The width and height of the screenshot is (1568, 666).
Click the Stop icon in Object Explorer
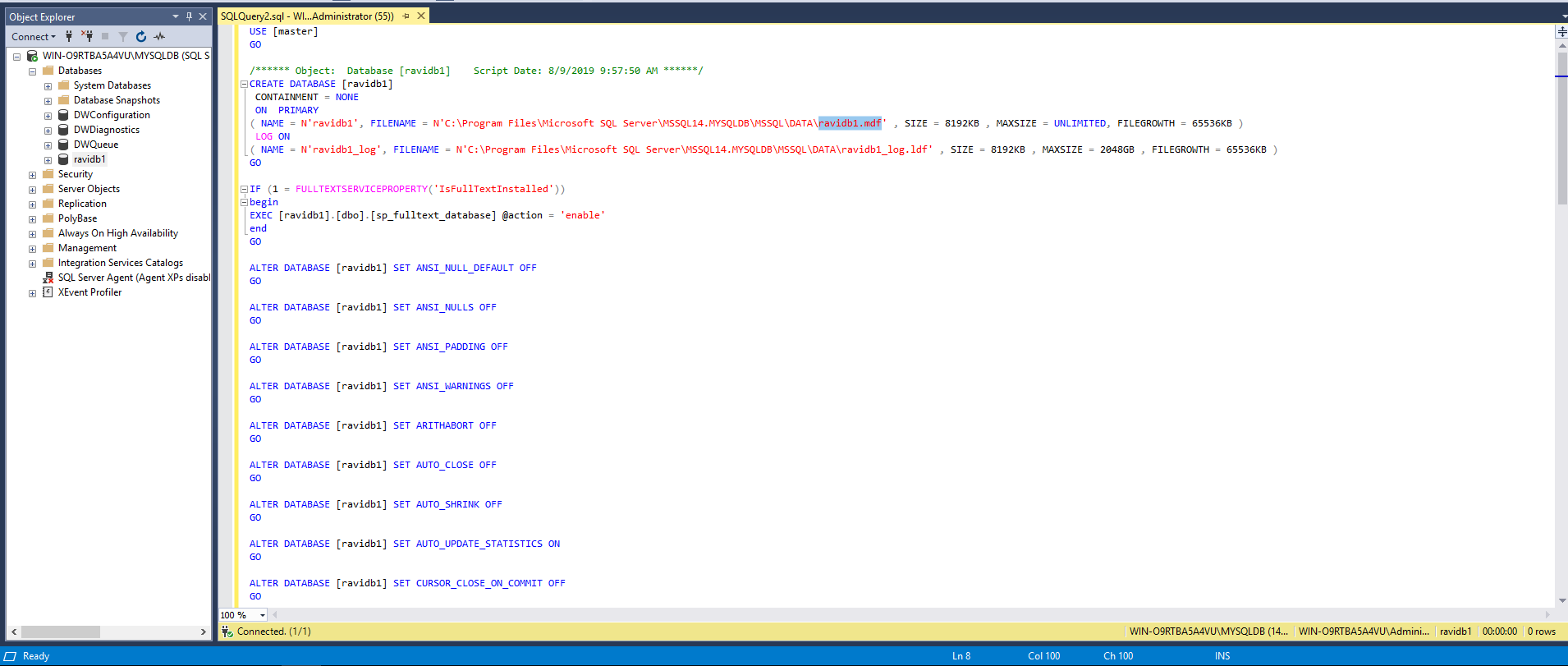click(105, 36)
